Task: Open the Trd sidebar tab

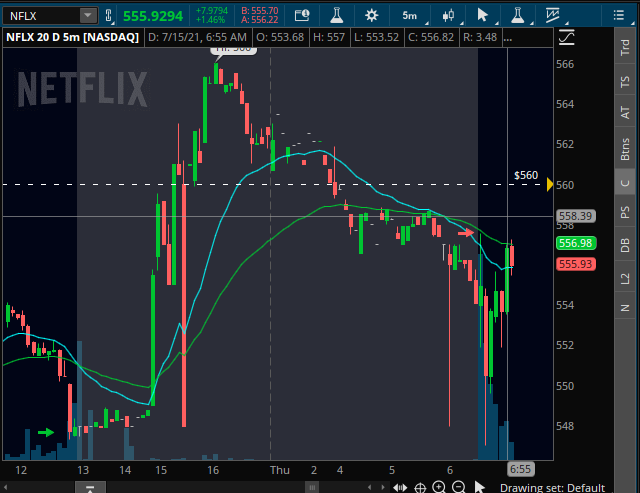Action: [625, 47]
